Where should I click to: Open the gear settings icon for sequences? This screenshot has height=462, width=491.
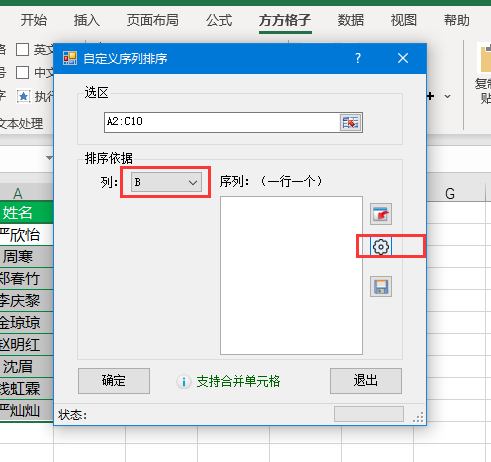point(381,247)
